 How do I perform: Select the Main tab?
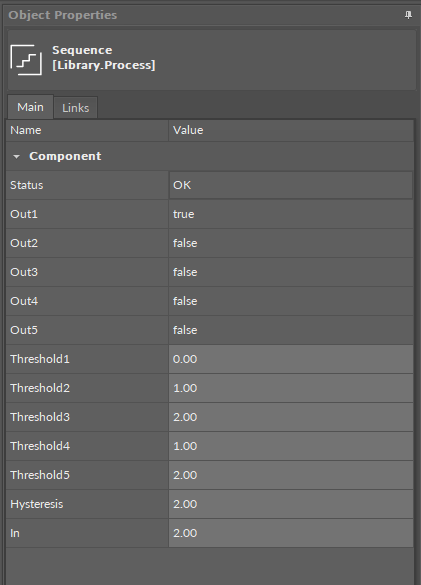click(x=30, y=107)
